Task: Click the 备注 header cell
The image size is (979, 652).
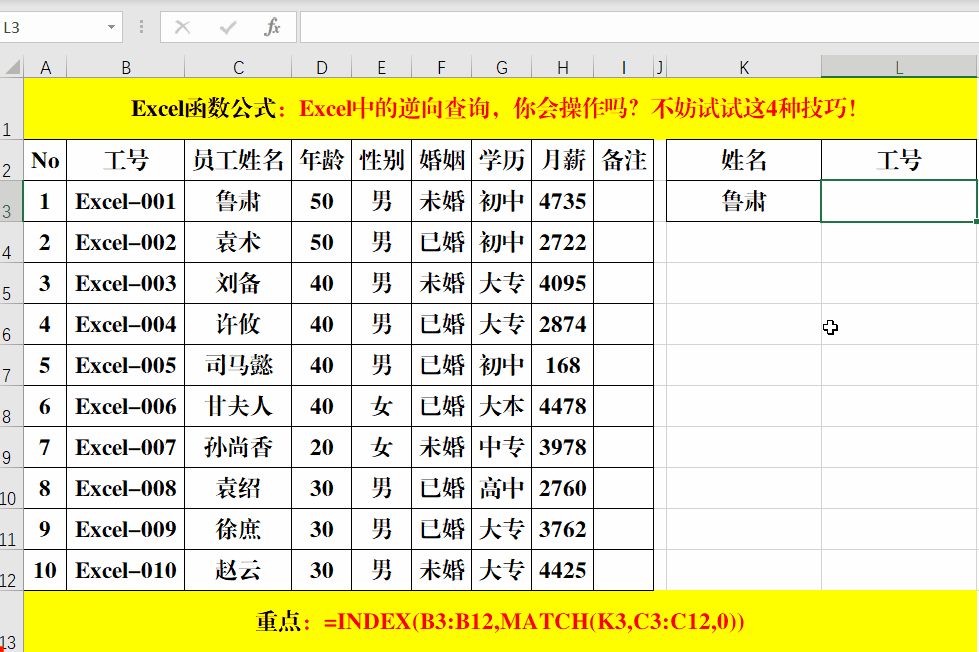Action: (x=624, y=161)
